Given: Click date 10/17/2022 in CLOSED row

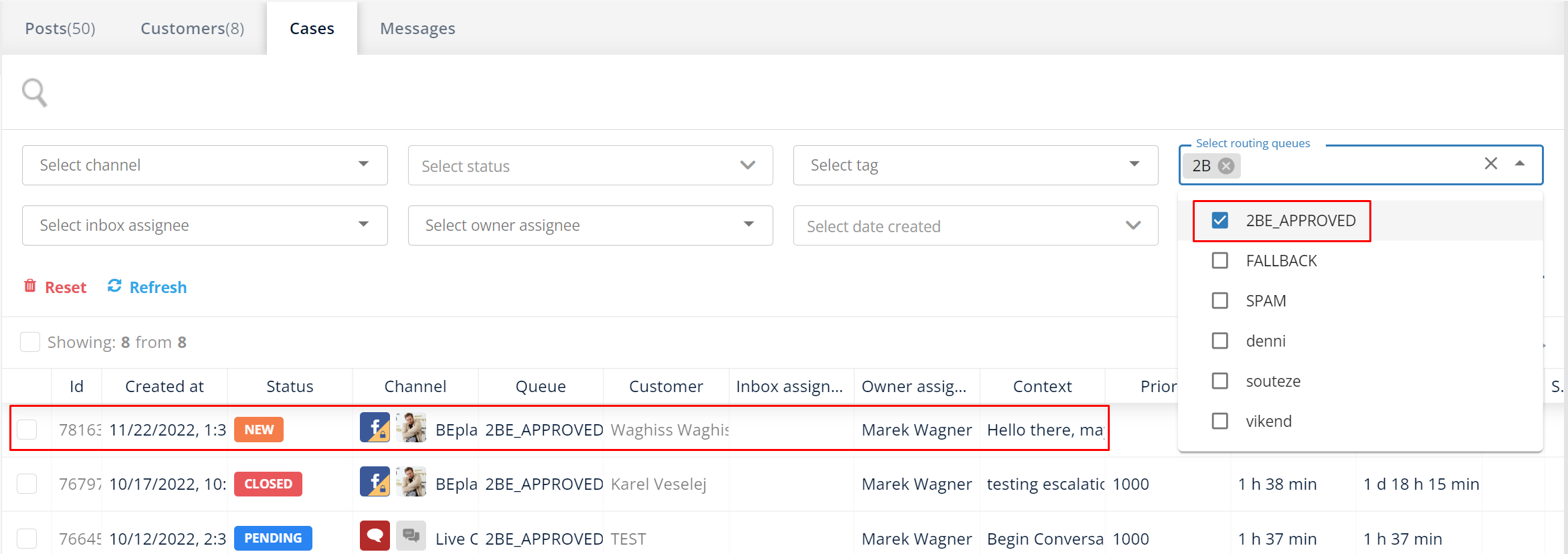Looking at the screenshot, I should [167, 484].
